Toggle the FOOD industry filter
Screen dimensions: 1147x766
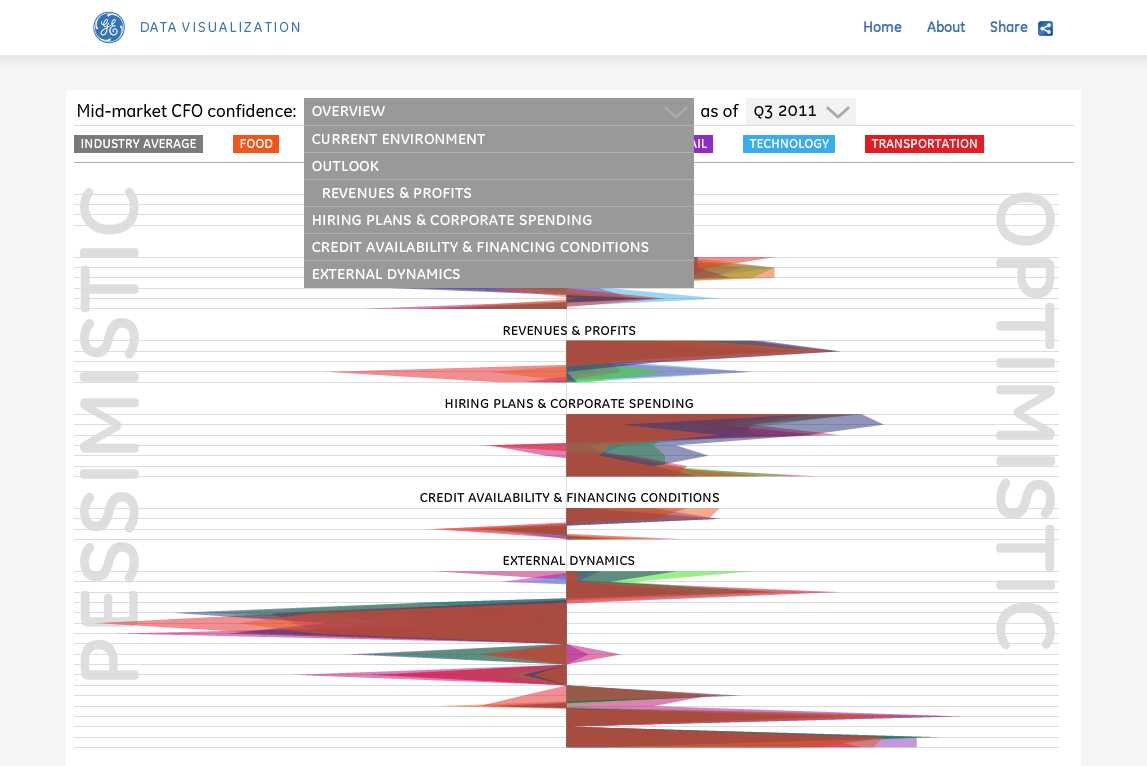[x=256, y=144]
